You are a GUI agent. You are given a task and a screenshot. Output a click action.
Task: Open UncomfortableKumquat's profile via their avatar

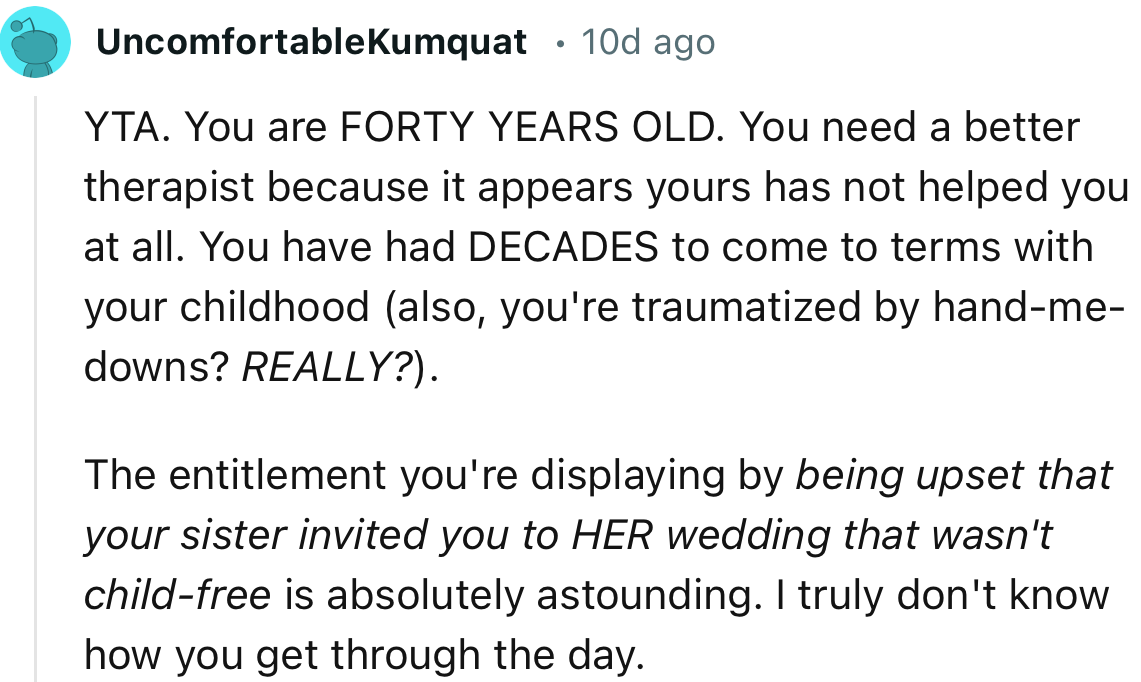37,40
